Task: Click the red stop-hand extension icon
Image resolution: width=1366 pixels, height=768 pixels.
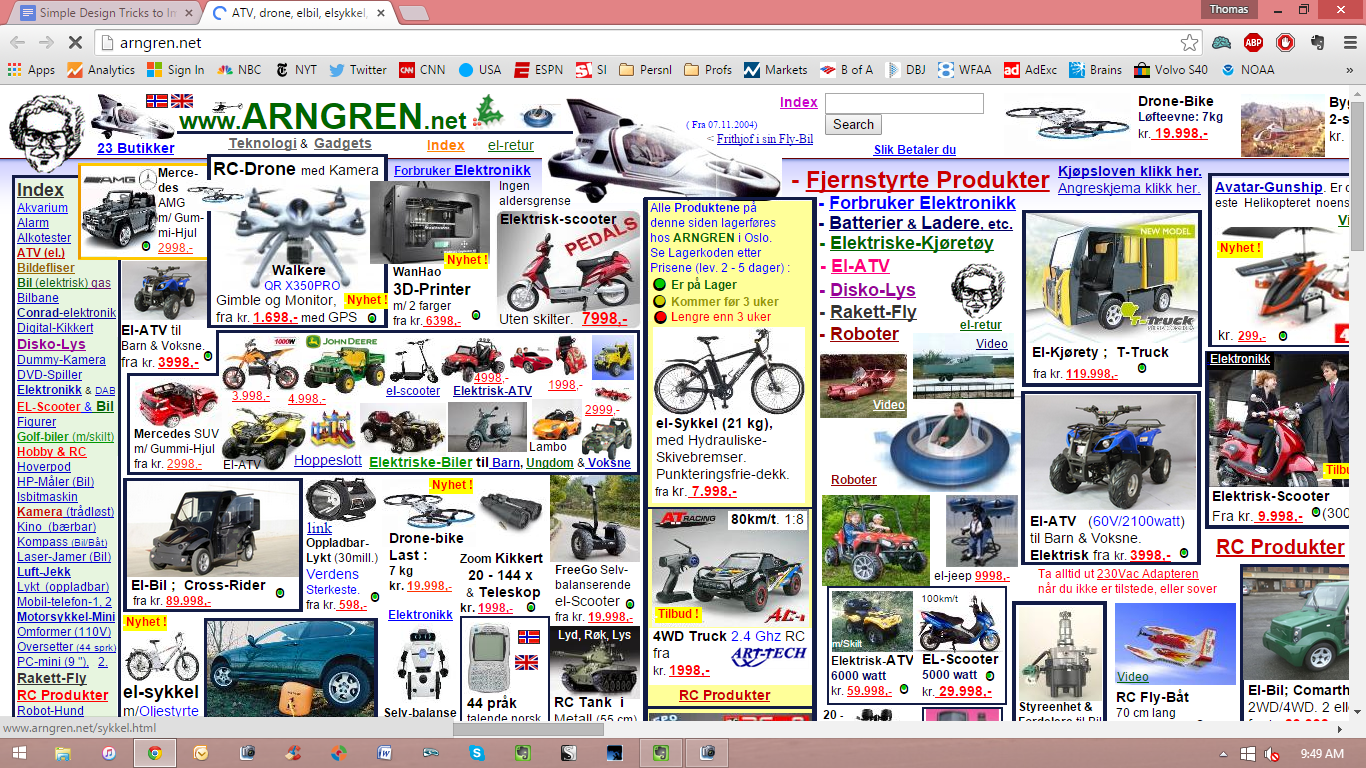Action: click(x=1285, y=42)
